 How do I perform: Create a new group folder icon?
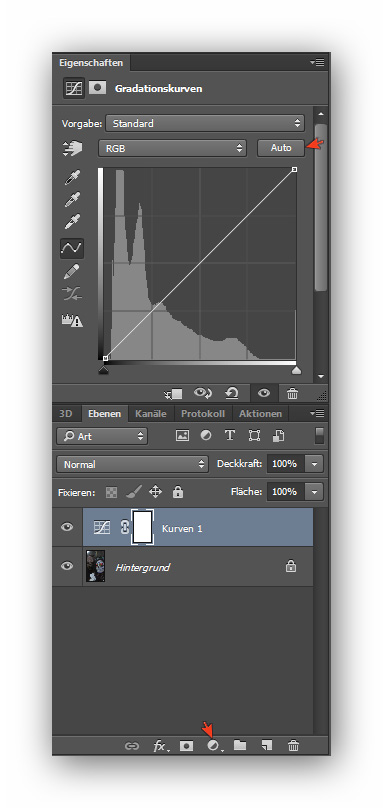(x=240, y=745)
